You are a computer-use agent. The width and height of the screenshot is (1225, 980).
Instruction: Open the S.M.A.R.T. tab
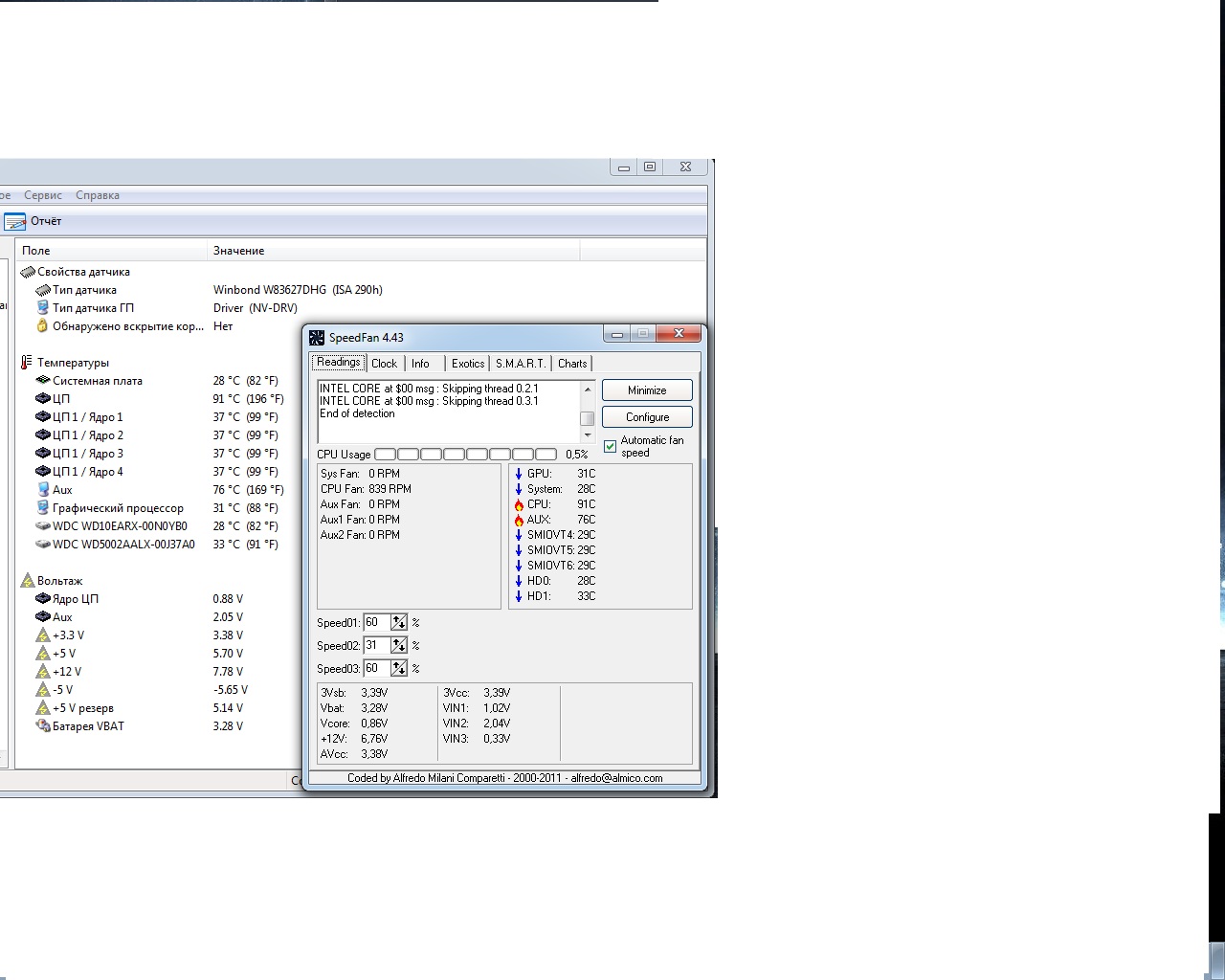point(521,364)
